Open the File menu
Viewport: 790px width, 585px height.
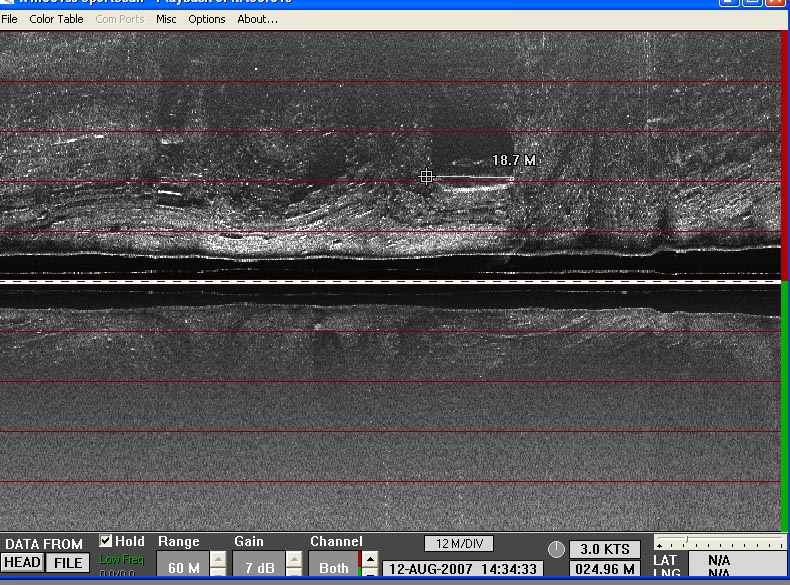coord(10,19)
